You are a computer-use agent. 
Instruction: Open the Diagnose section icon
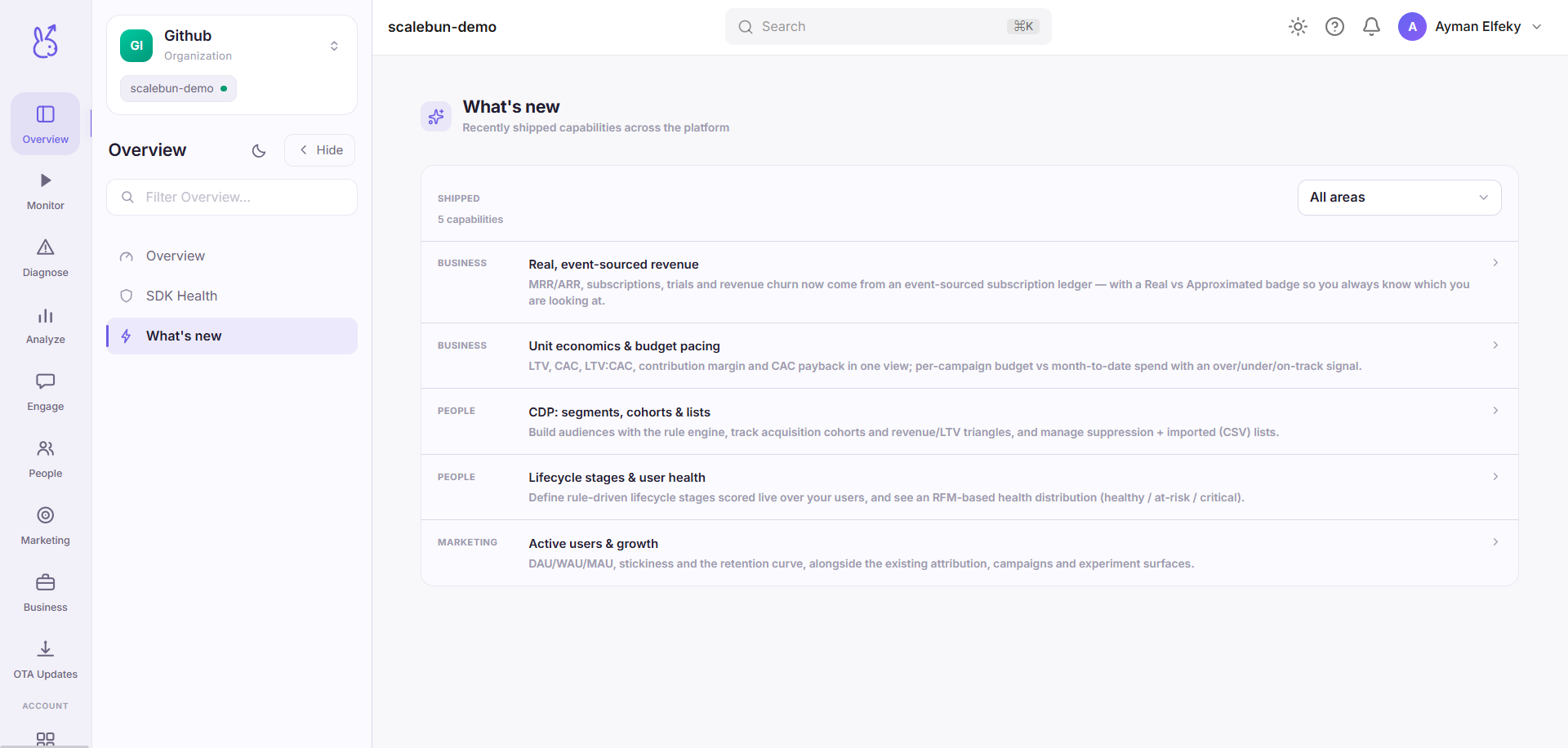pos(46,247)
